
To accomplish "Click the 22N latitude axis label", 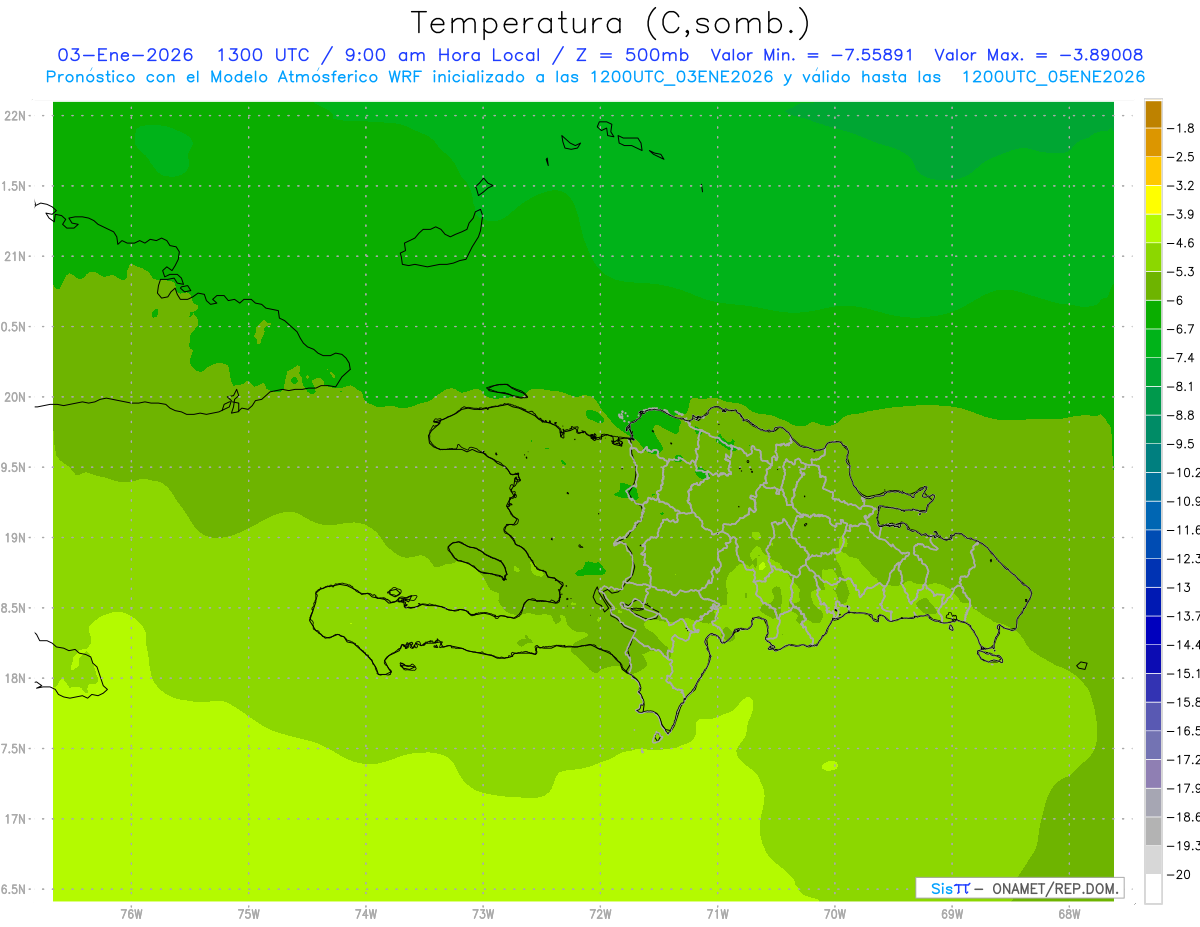I will coord(16,116).
